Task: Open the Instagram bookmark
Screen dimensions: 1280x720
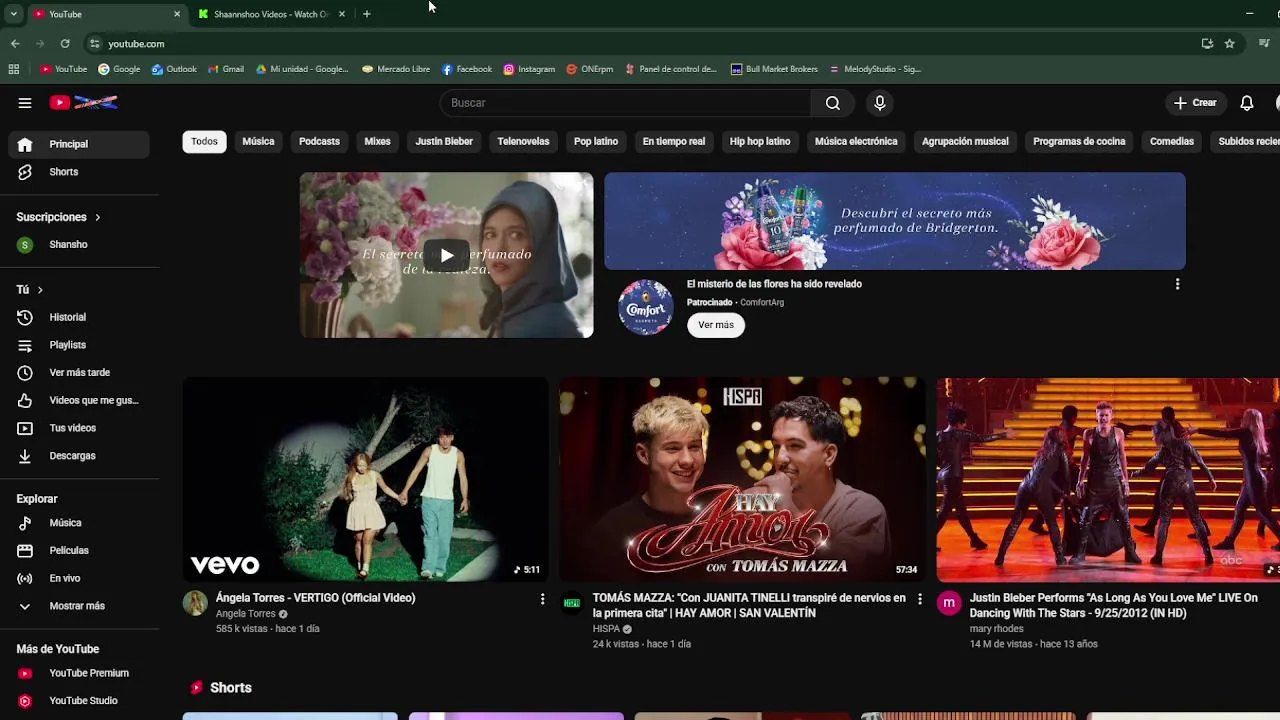Action: pyautogui.click(x=529, y=69)
